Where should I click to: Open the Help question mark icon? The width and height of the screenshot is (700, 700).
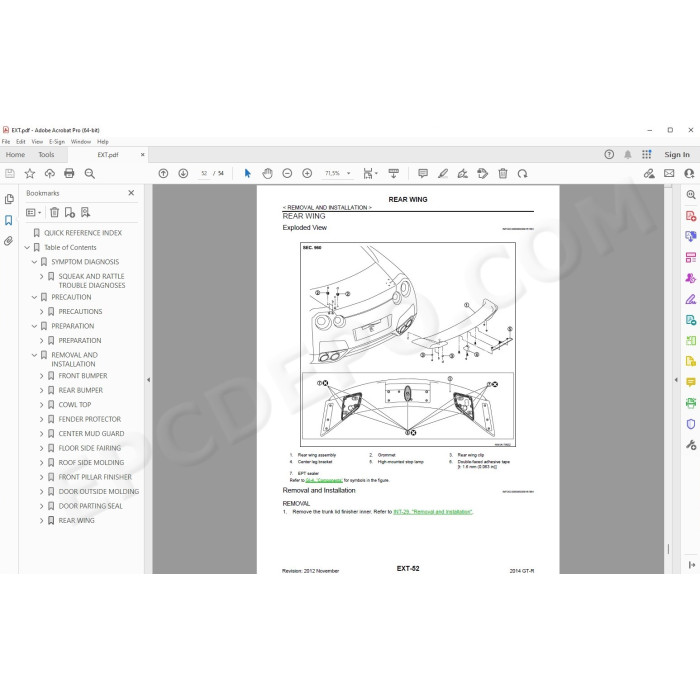[609, 154]
